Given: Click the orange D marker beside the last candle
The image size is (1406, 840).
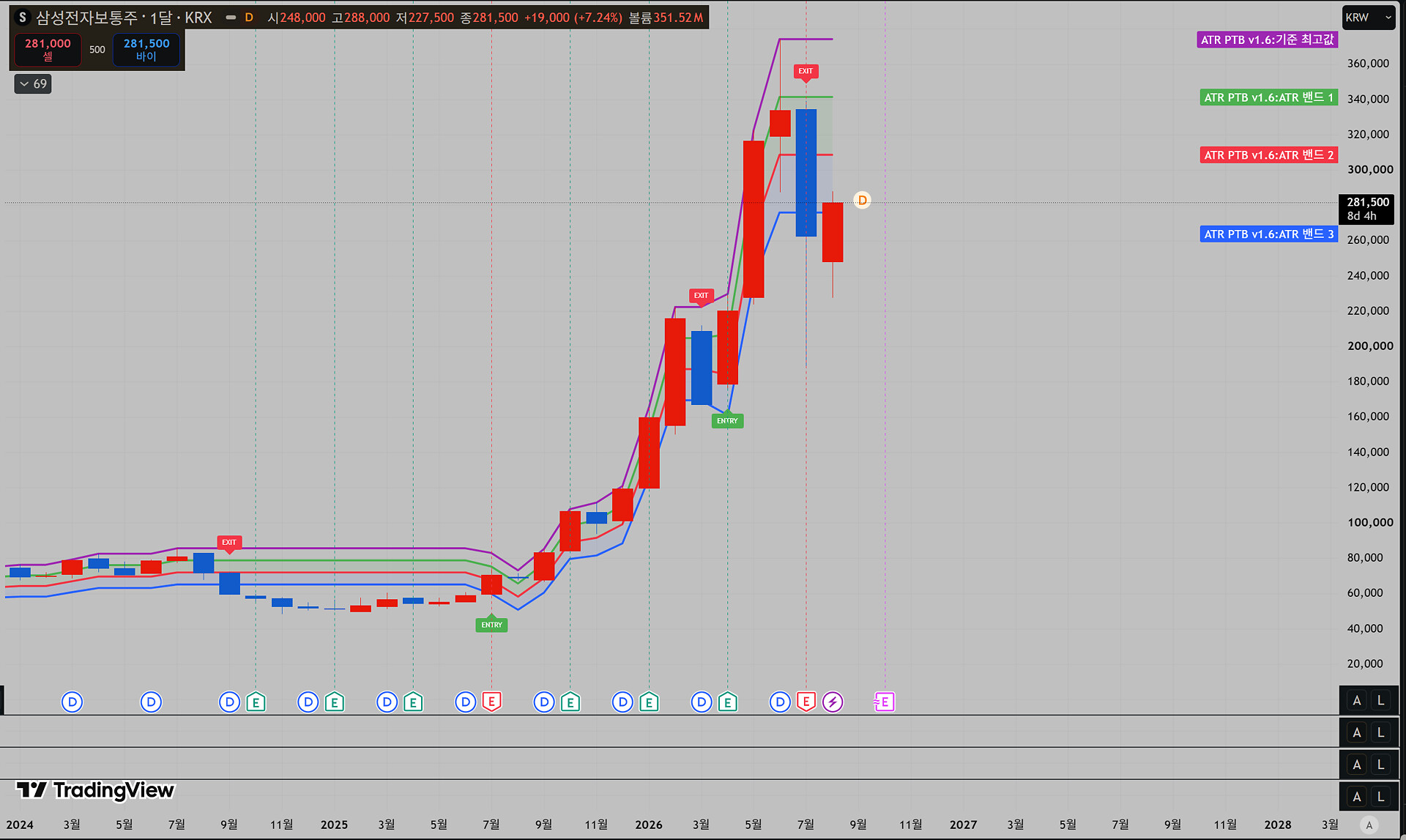Looking at the screenshot, I should pos(863,200).
